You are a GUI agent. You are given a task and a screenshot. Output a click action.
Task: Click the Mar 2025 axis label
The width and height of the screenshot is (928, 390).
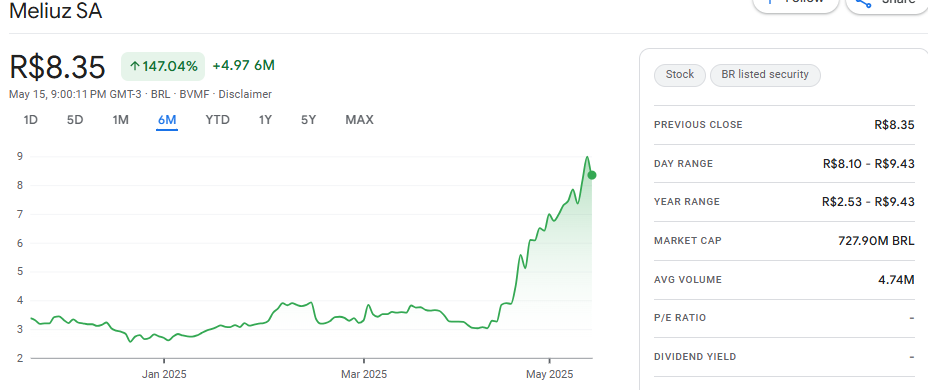click(x=364, y=375)
